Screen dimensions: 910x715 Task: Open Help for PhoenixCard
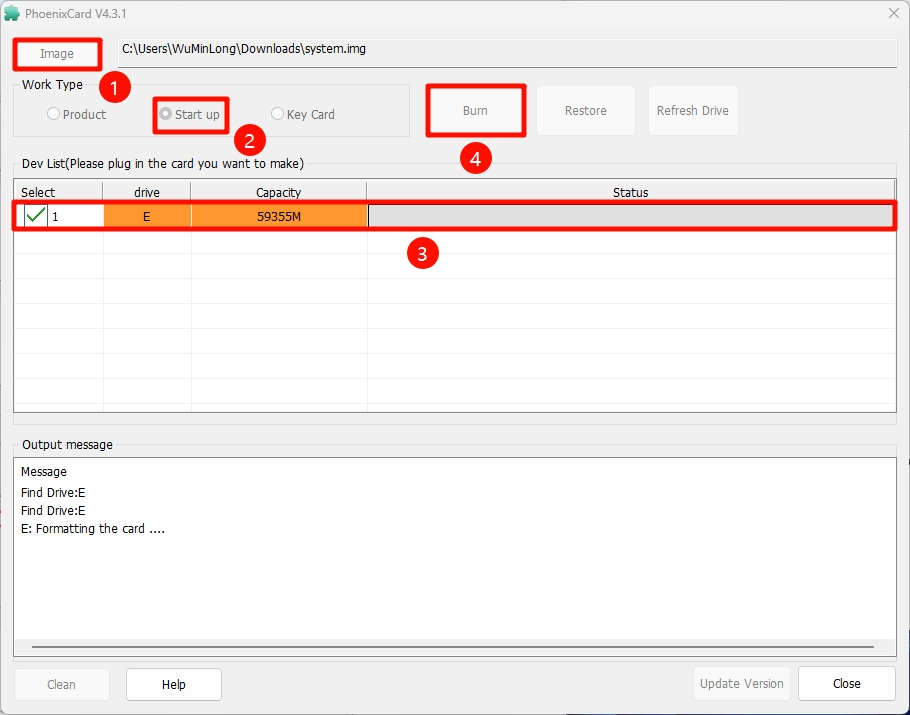click(173, 684)
